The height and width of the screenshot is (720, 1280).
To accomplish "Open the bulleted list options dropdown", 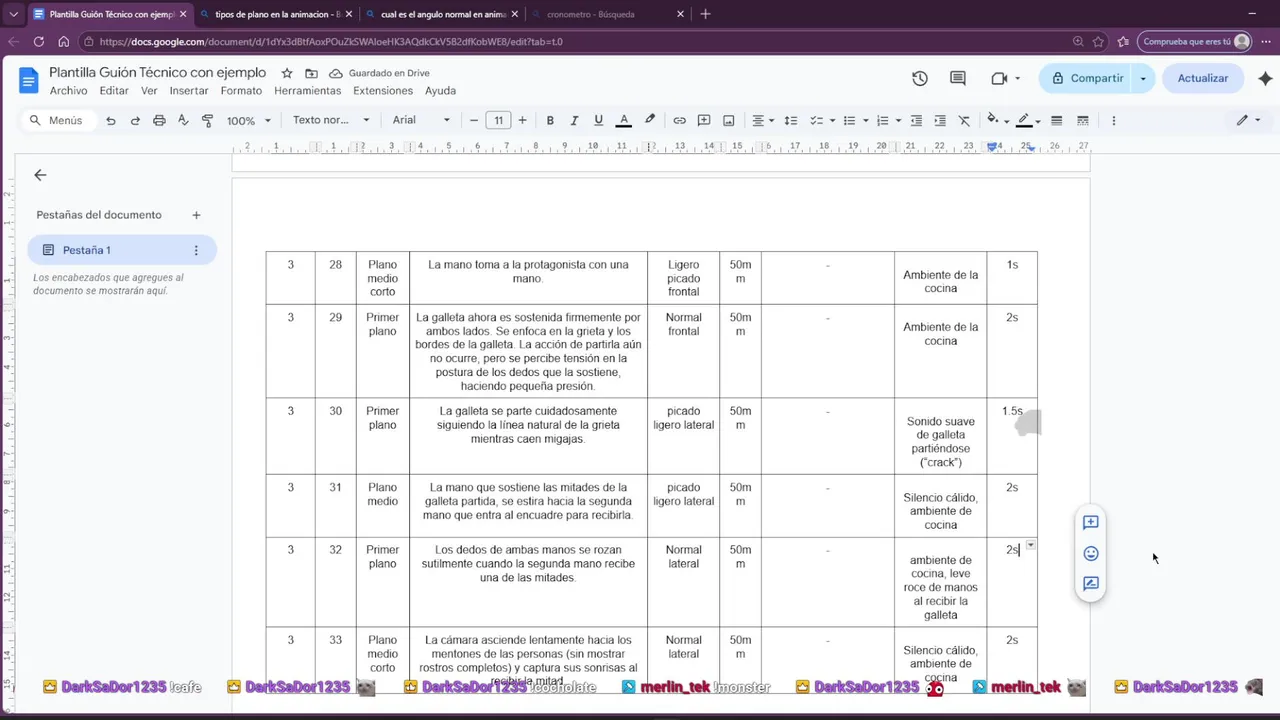I will 854,120.
